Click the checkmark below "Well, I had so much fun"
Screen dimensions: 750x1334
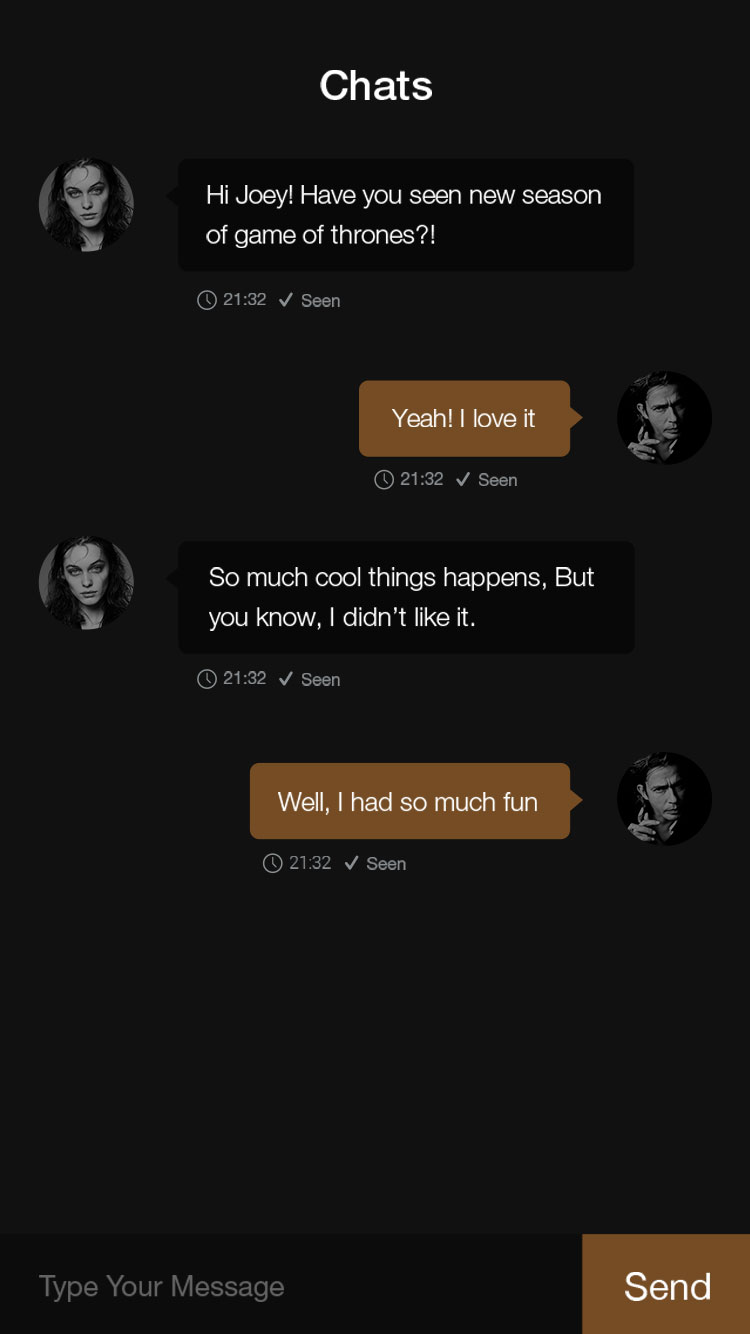coord(351,863)
